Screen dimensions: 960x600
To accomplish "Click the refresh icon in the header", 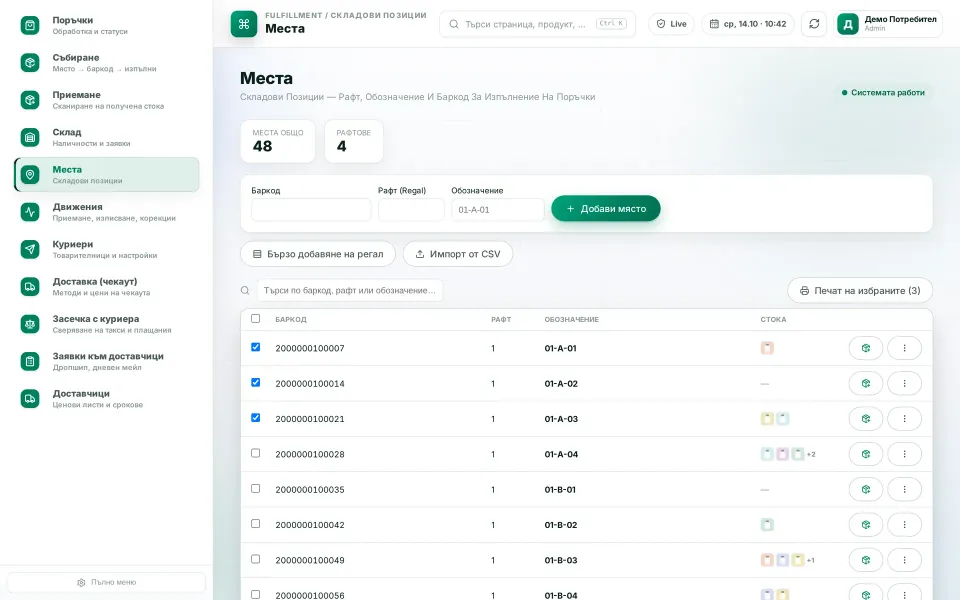I will 814,24.
